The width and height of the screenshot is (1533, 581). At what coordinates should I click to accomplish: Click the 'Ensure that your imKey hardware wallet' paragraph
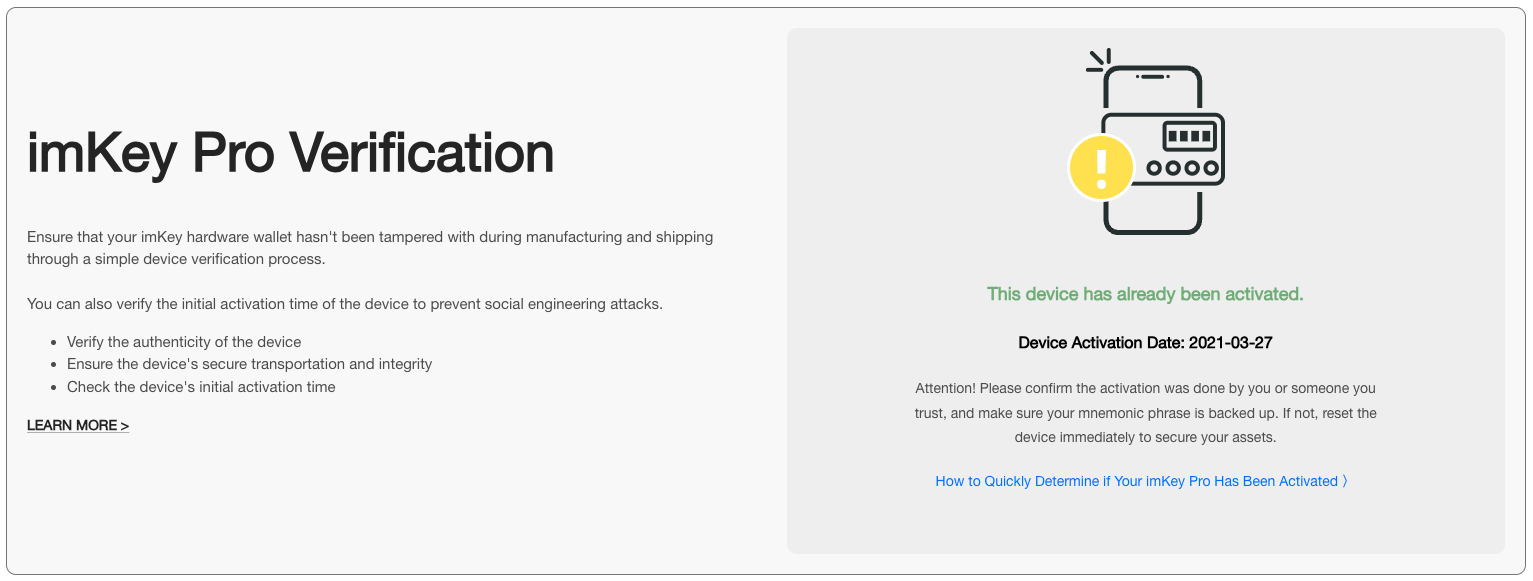(x=370, y=248)
